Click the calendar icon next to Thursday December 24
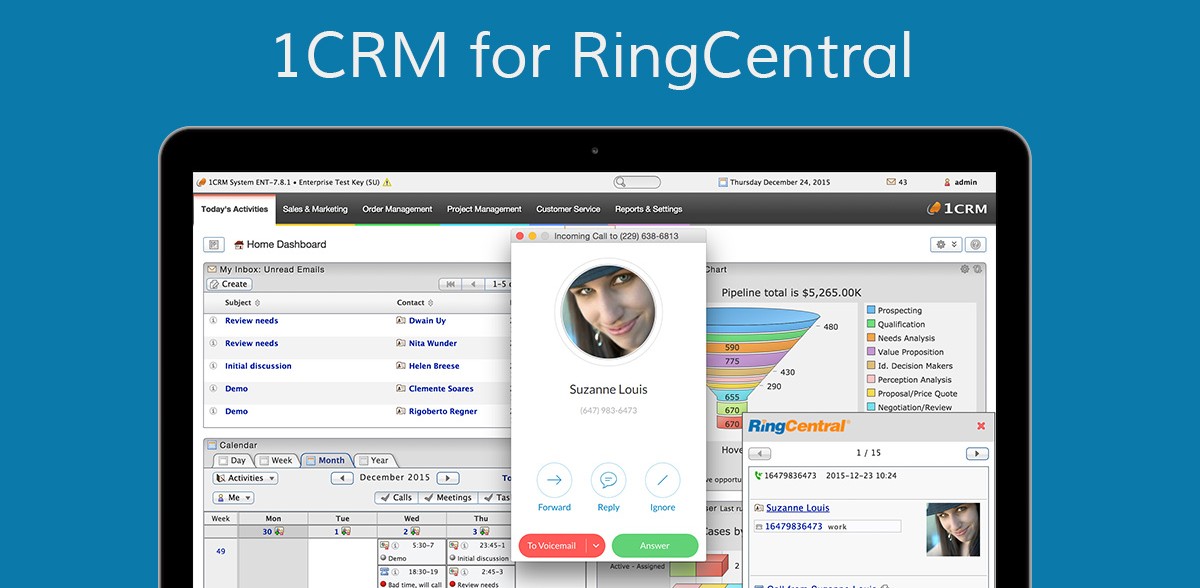 coord(723,182)
